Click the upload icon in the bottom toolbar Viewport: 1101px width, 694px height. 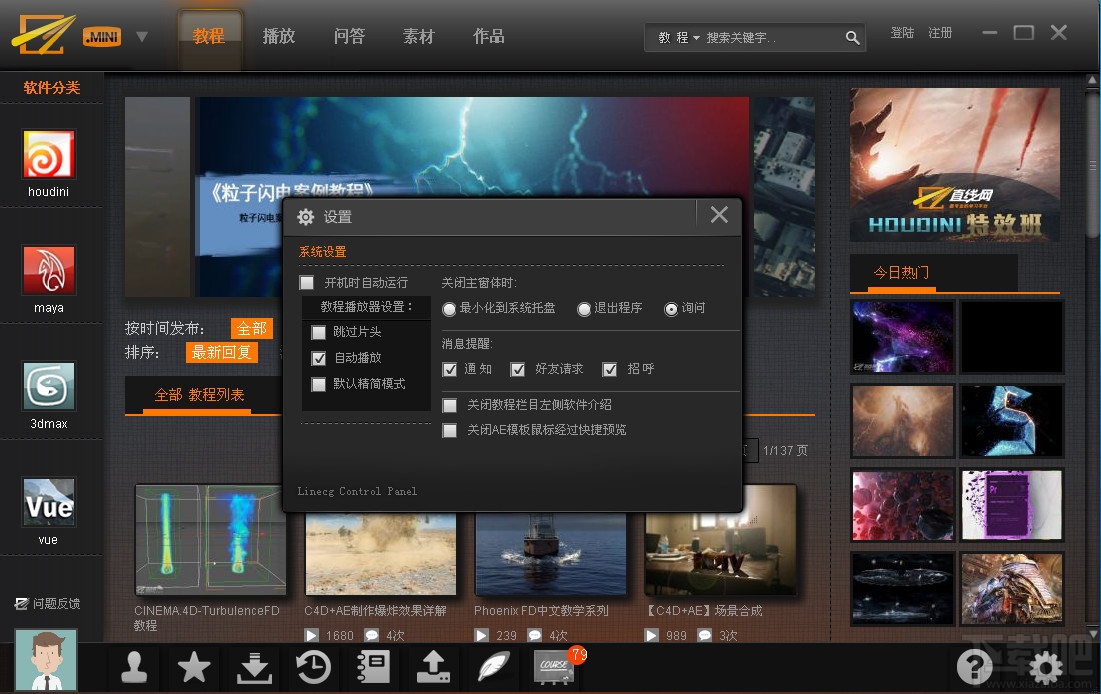click(433, 667)
